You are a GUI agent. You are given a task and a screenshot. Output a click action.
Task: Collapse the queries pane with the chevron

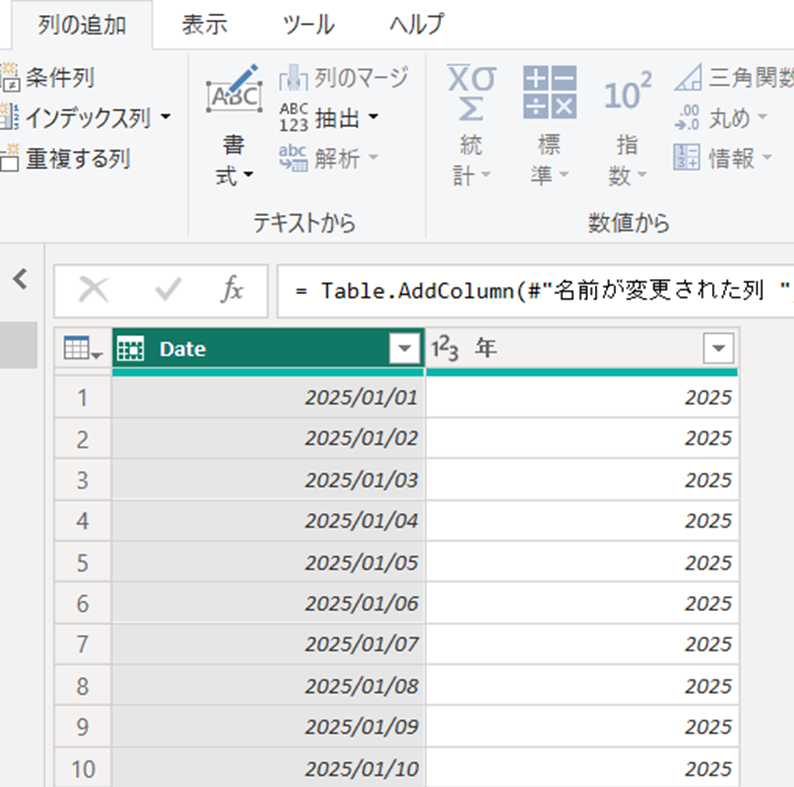coord(19,280)
